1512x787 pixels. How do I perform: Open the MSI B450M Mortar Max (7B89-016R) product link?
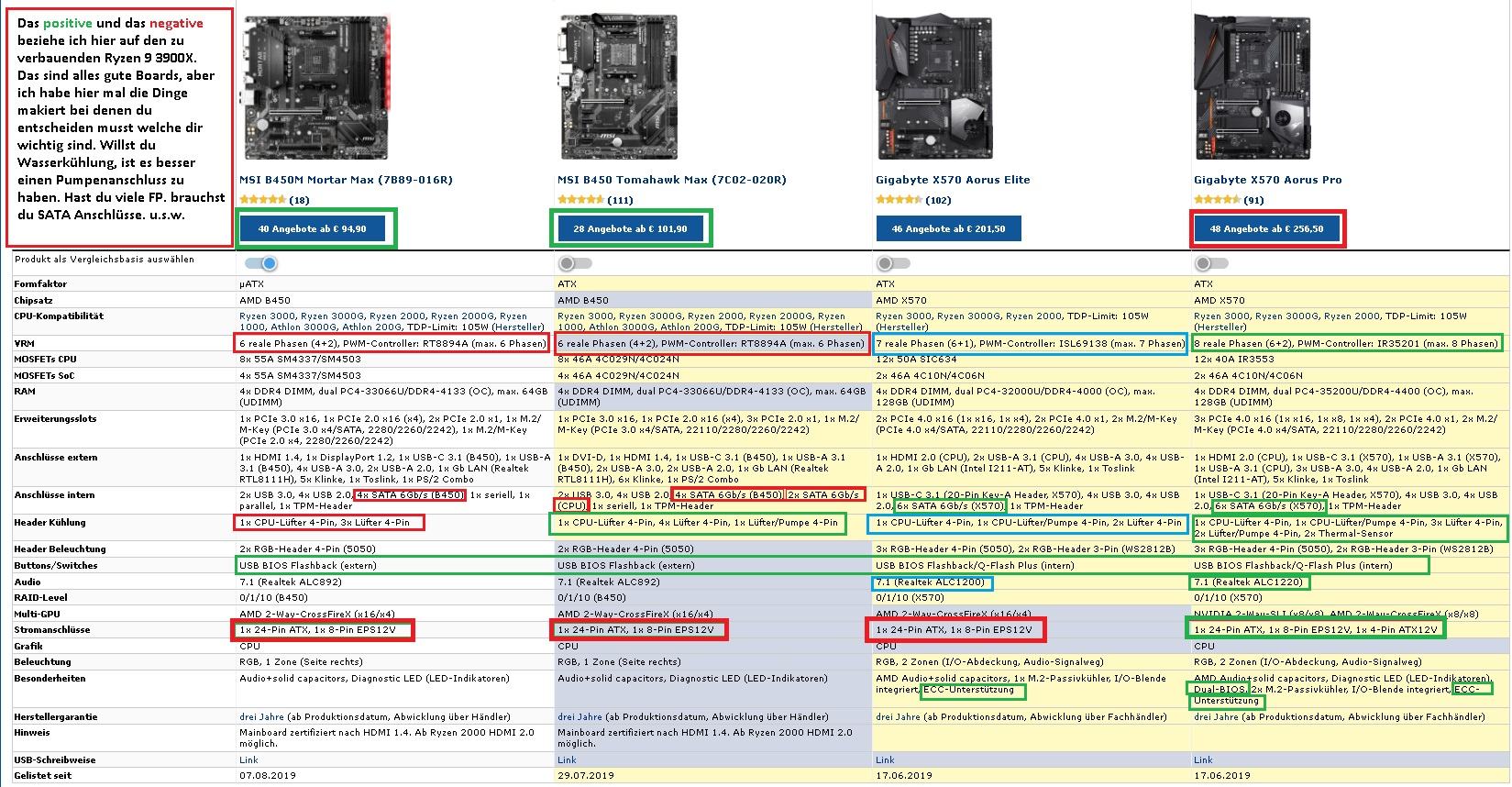(x=346, y=180)
